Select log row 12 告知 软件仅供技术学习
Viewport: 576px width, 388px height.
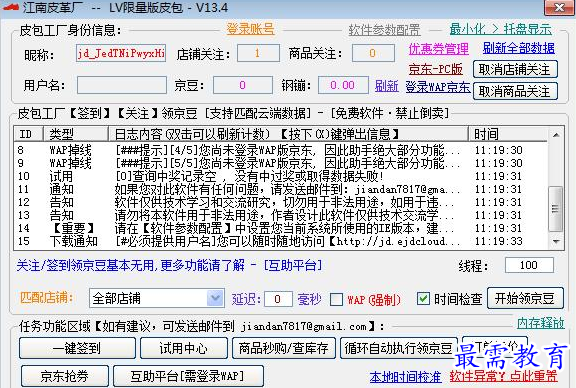tap(281, 202)
